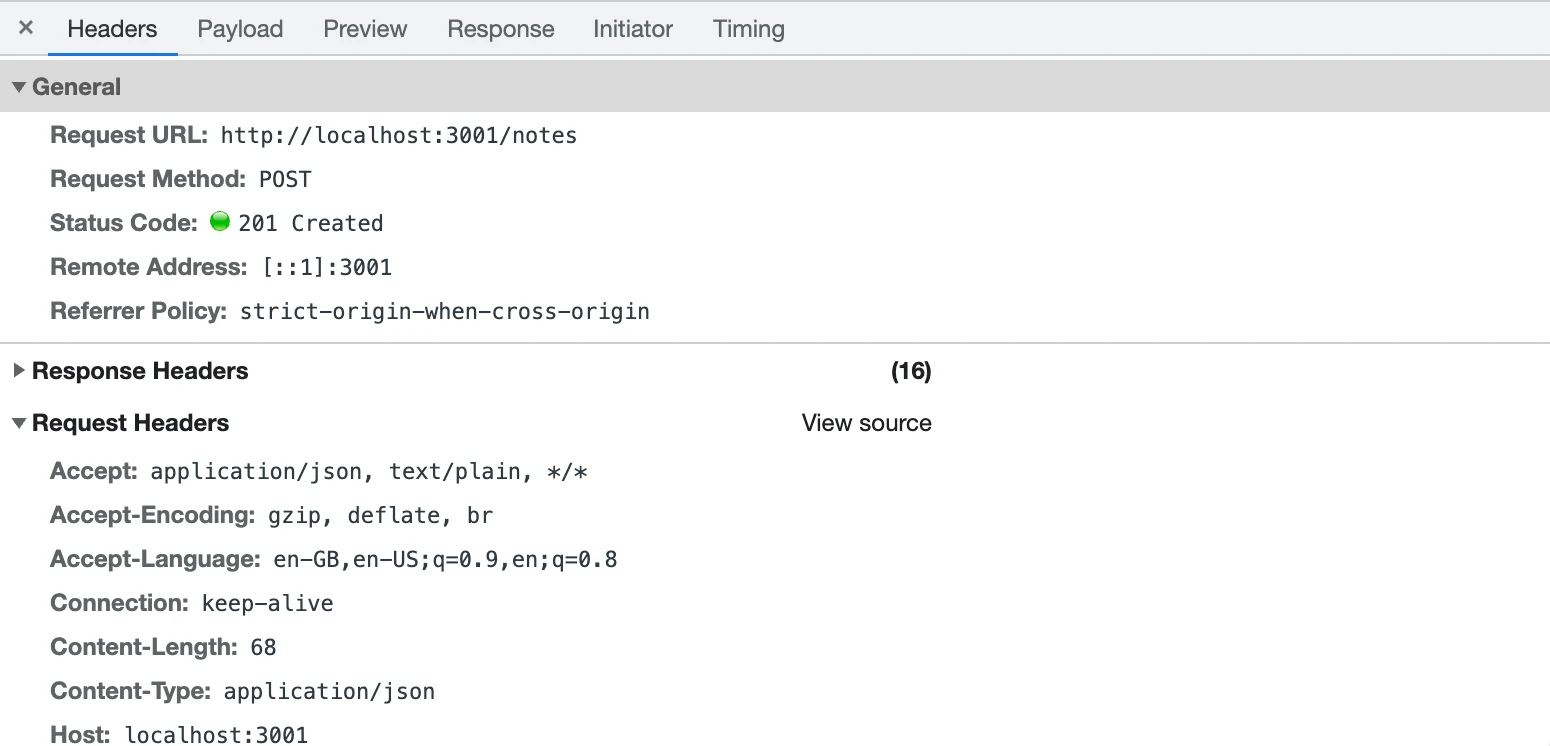This screenshot has width=1550, height=746.
Task: Click the Status Code label
Action: click(x=124, y=223)
